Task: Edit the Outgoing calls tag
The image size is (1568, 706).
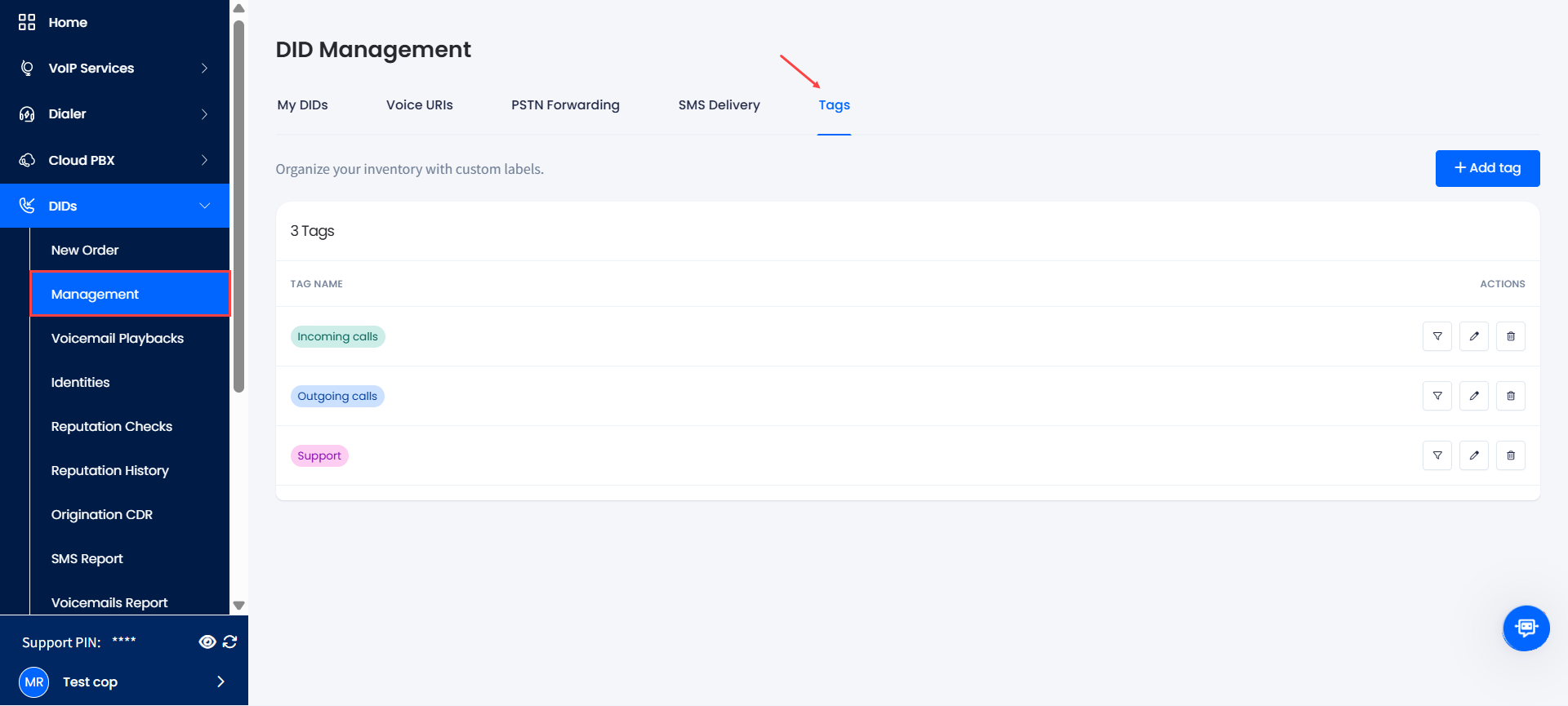Action: pyautogui.click(x=1474, y=396)
